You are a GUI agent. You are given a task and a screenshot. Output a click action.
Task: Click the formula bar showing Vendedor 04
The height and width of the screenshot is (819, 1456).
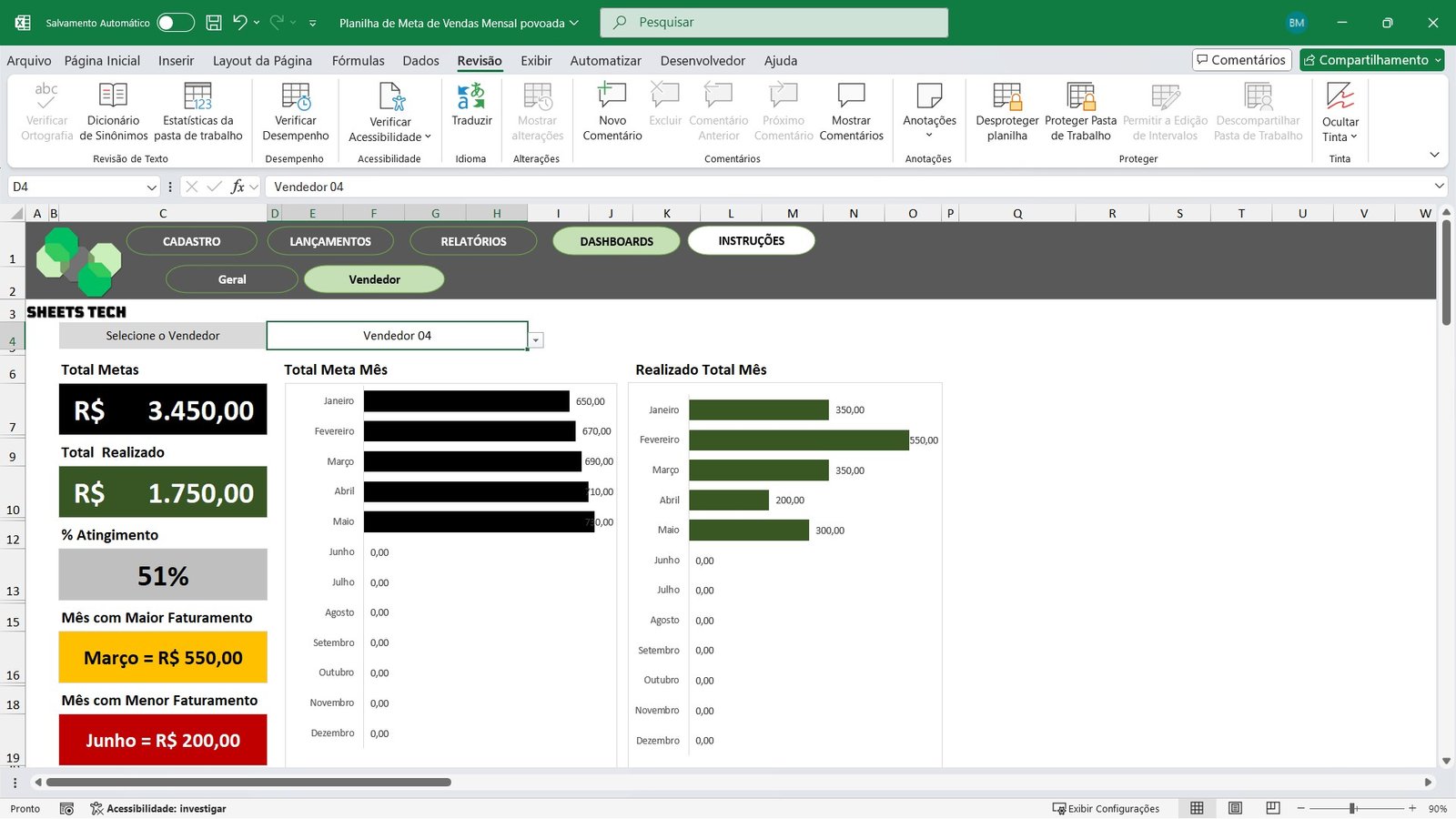(x=846, y=187)
